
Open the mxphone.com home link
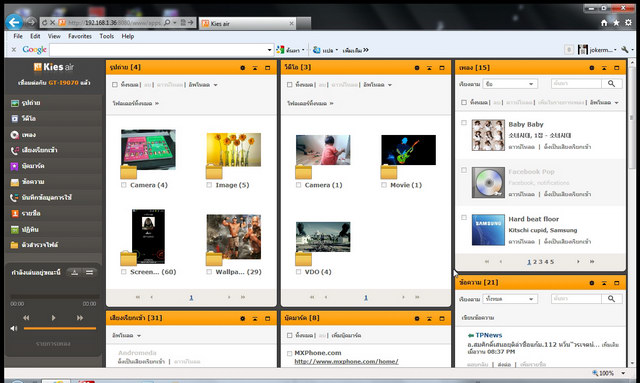coord(346,361)
